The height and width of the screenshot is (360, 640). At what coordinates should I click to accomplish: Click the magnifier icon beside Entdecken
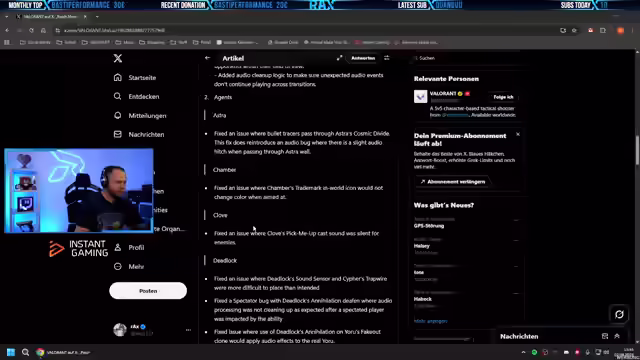point(118,96)
